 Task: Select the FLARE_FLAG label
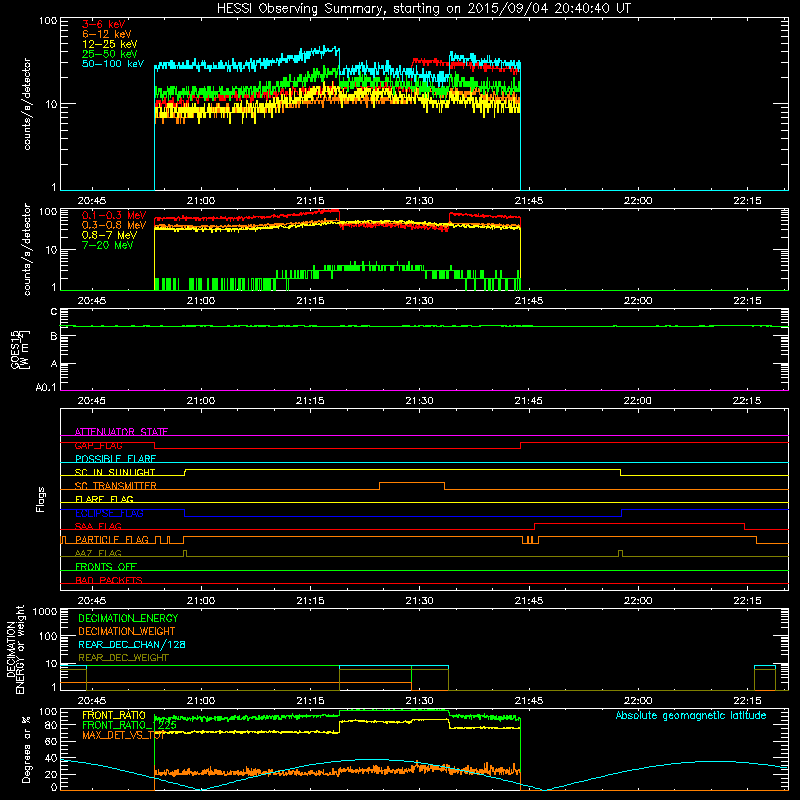104,499
